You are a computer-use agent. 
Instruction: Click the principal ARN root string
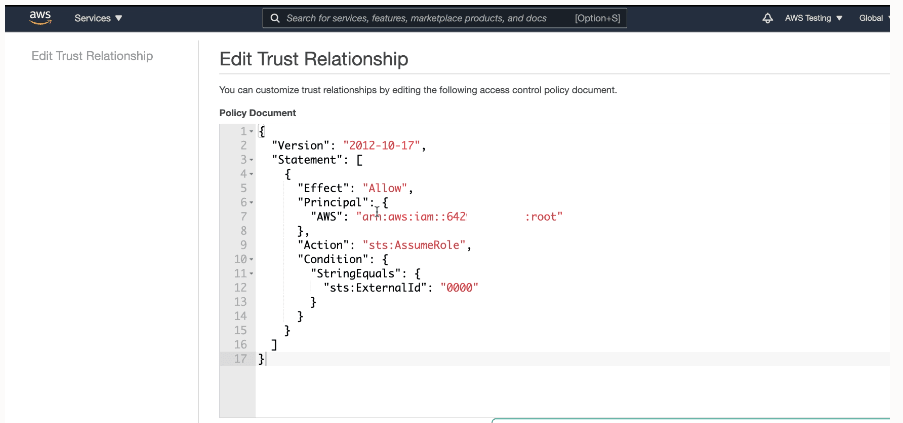(x=459, y=216)
